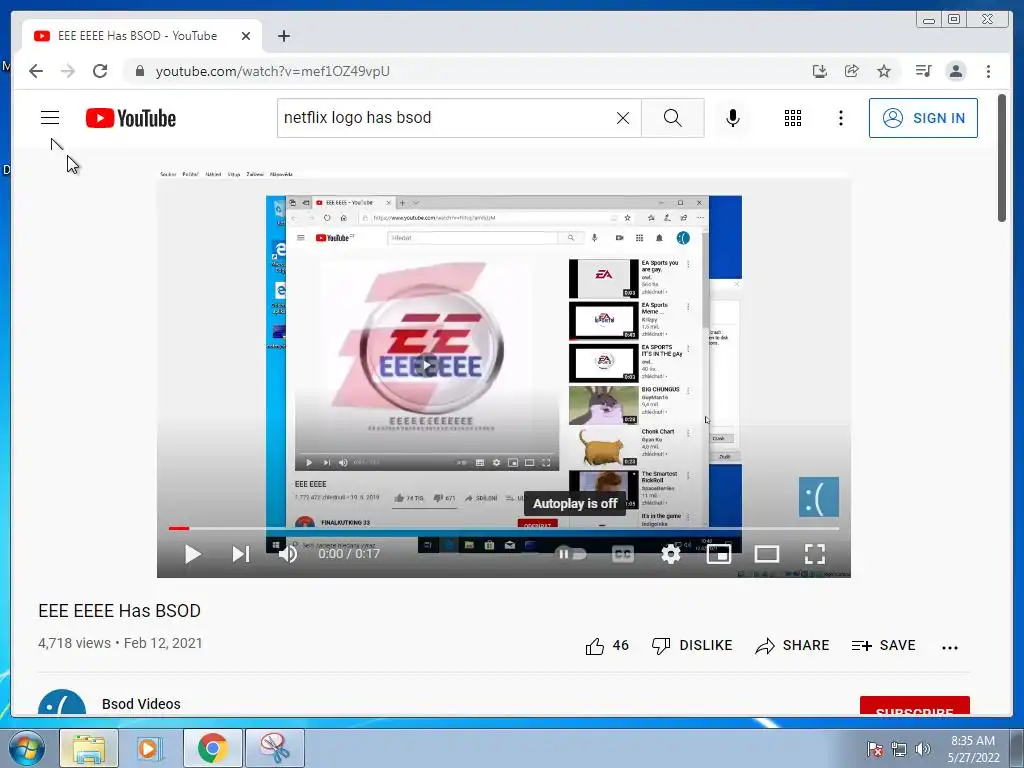Click the search magnifier button
This screenshot has width=1024, height=768.
tap(673, 118)
